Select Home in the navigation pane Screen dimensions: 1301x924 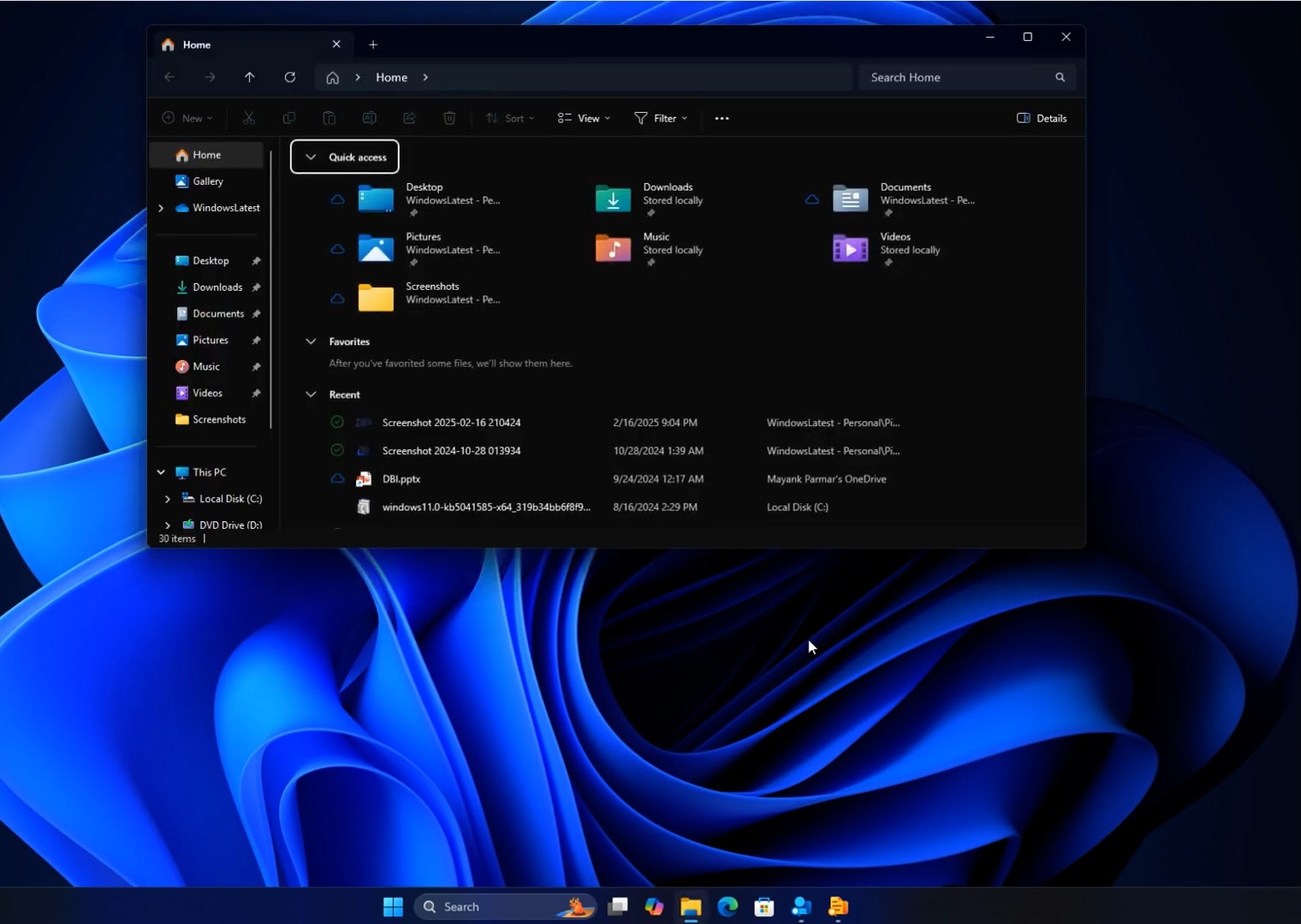point(207,155)
